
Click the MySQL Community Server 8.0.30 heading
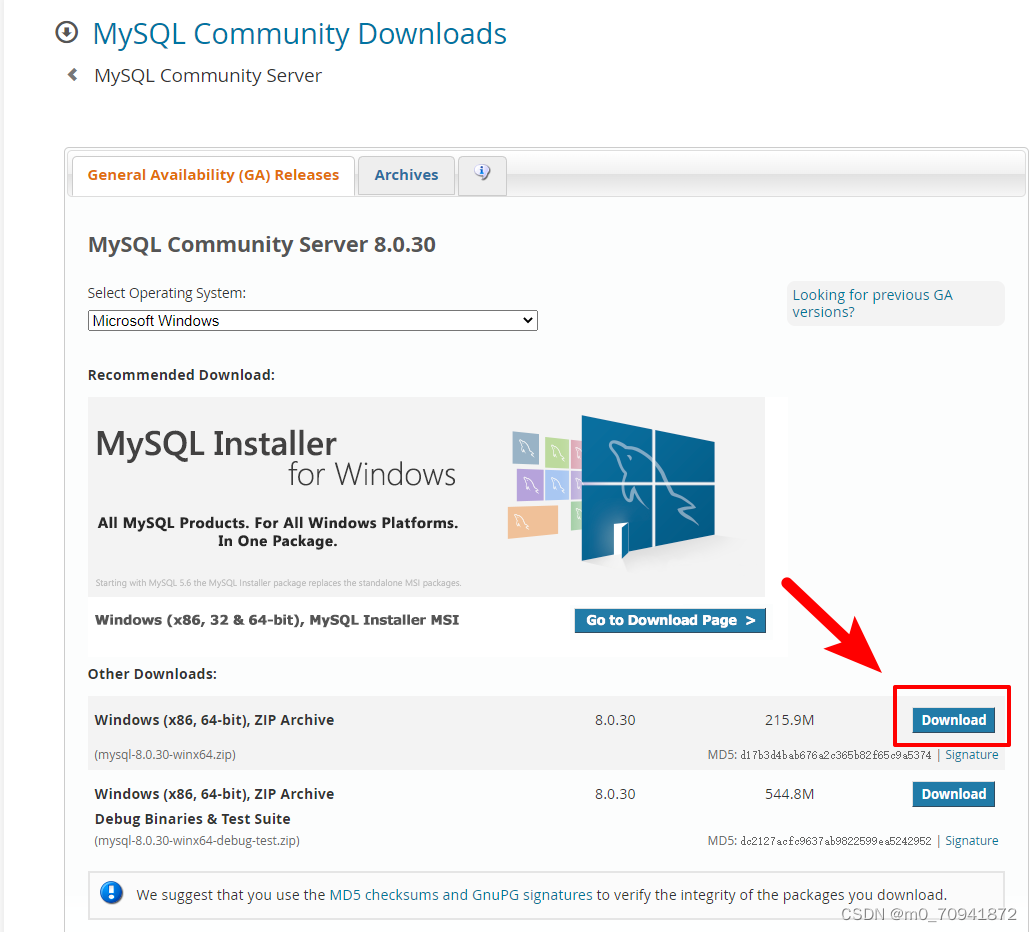click(x=262, y=244)
